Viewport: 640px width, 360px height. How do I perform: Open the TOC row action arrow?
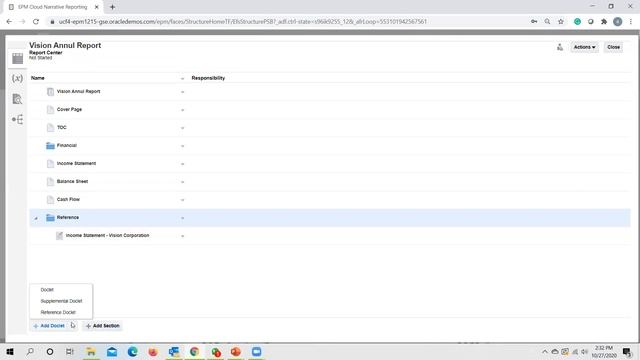[x=182, y=128]
